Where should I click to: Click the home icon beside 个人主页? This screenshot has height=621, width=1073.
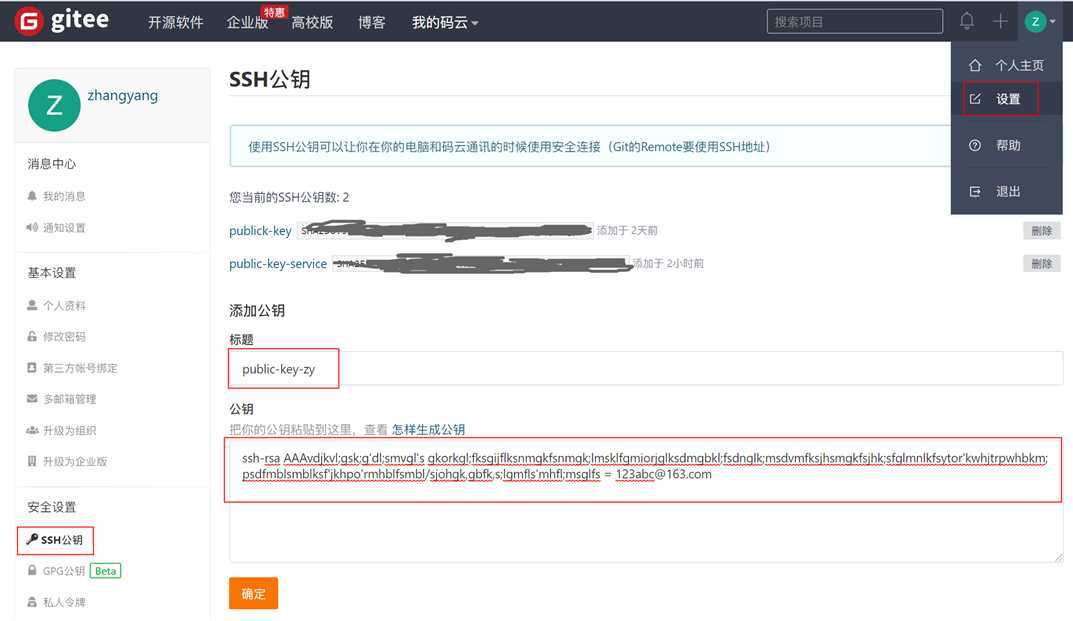coord(974,65)
